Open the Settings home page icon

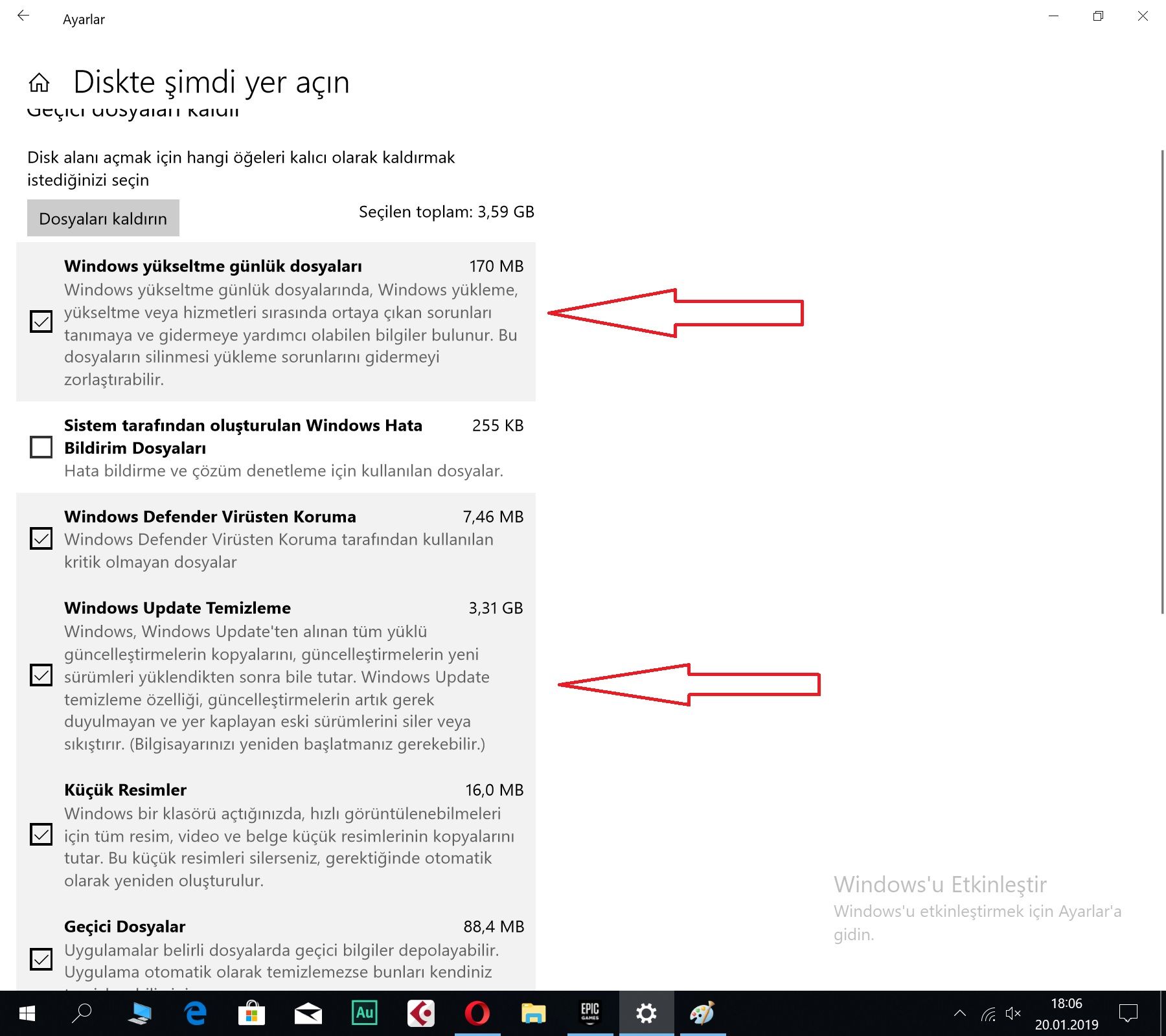[x=39, y=82]
